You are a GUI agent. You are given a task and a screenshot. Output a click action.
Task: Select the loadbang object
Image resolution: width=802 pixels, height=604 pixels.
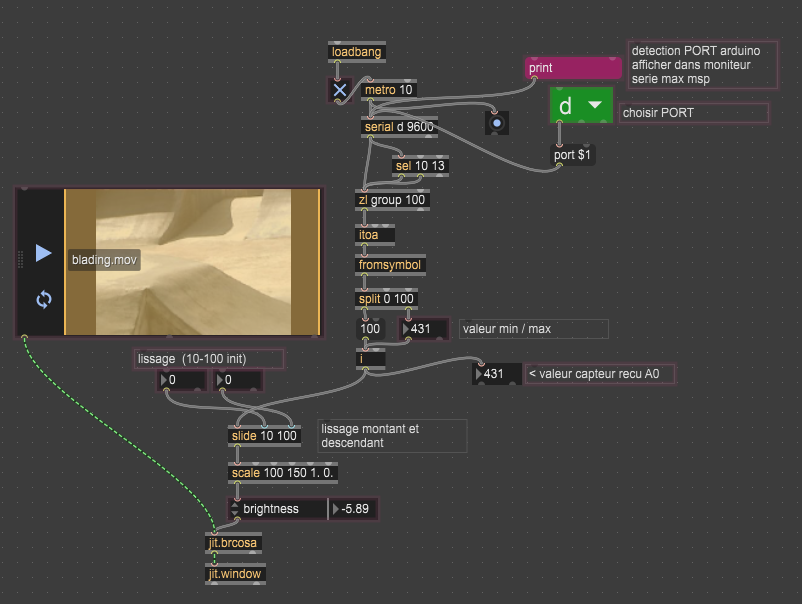356,52
